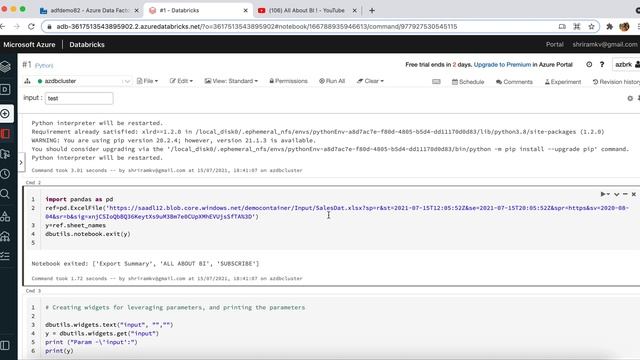Close the adfdemo82 Azure Data Factory tab
The height and width of the screenshot is (360, 640).
coord(137,11)
